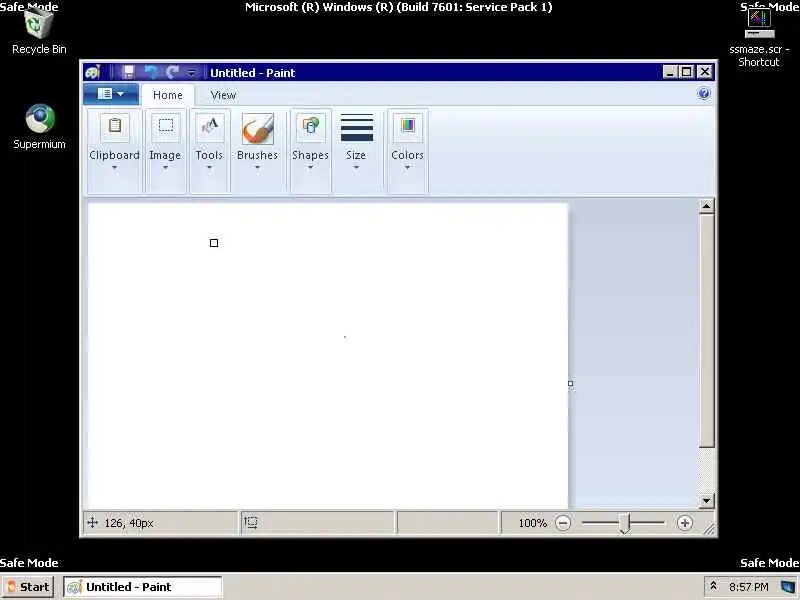This screenshot has width=800, height=600.
Task: Expand the Colors group
Action: [407, 151]
